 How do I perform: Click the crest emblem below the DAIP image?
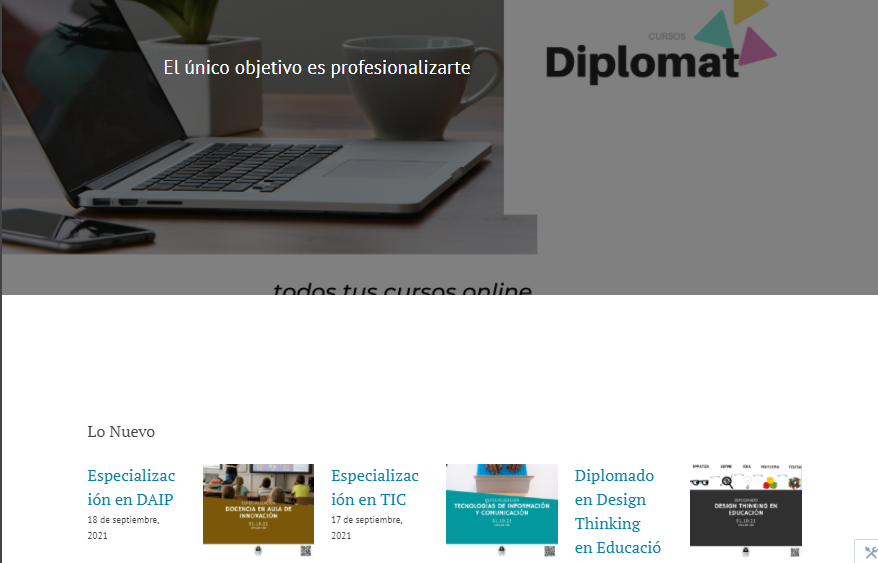258,551
